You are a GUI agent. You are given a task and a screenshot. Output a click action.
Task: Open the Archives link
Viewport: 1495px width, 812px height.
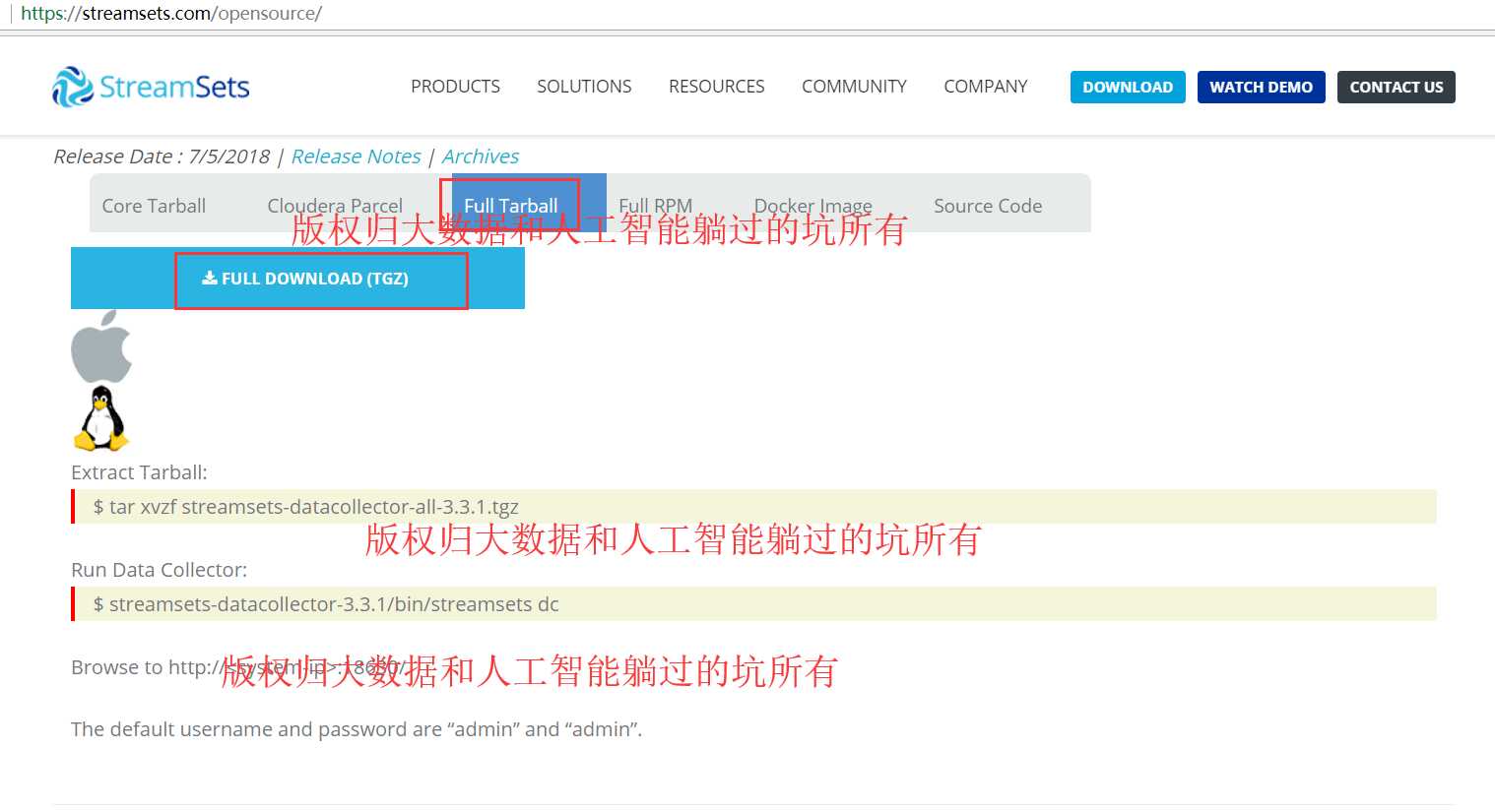[480, 156]
